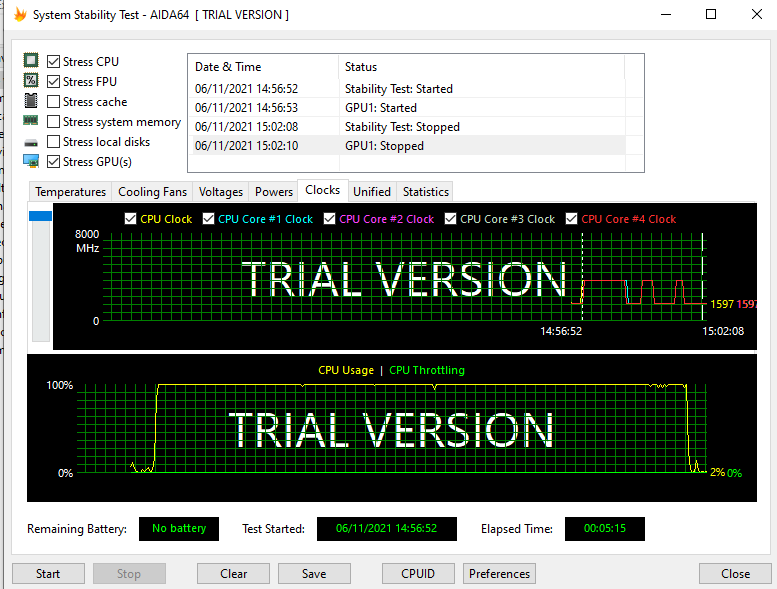Minimize the System Stability Test window
Screen dimensions: 777x589
(666, 14)
